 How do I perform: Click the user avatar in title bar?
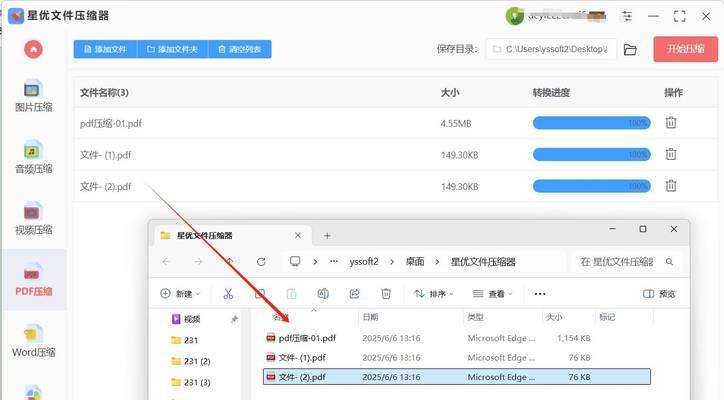[x=514, y=16]
